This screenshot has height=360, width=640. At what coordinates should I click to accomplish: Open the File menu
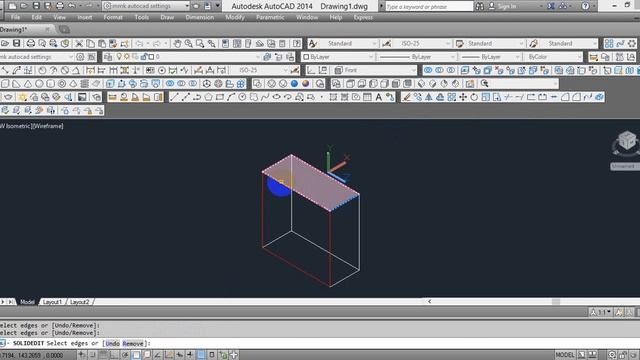pos(16,18)
